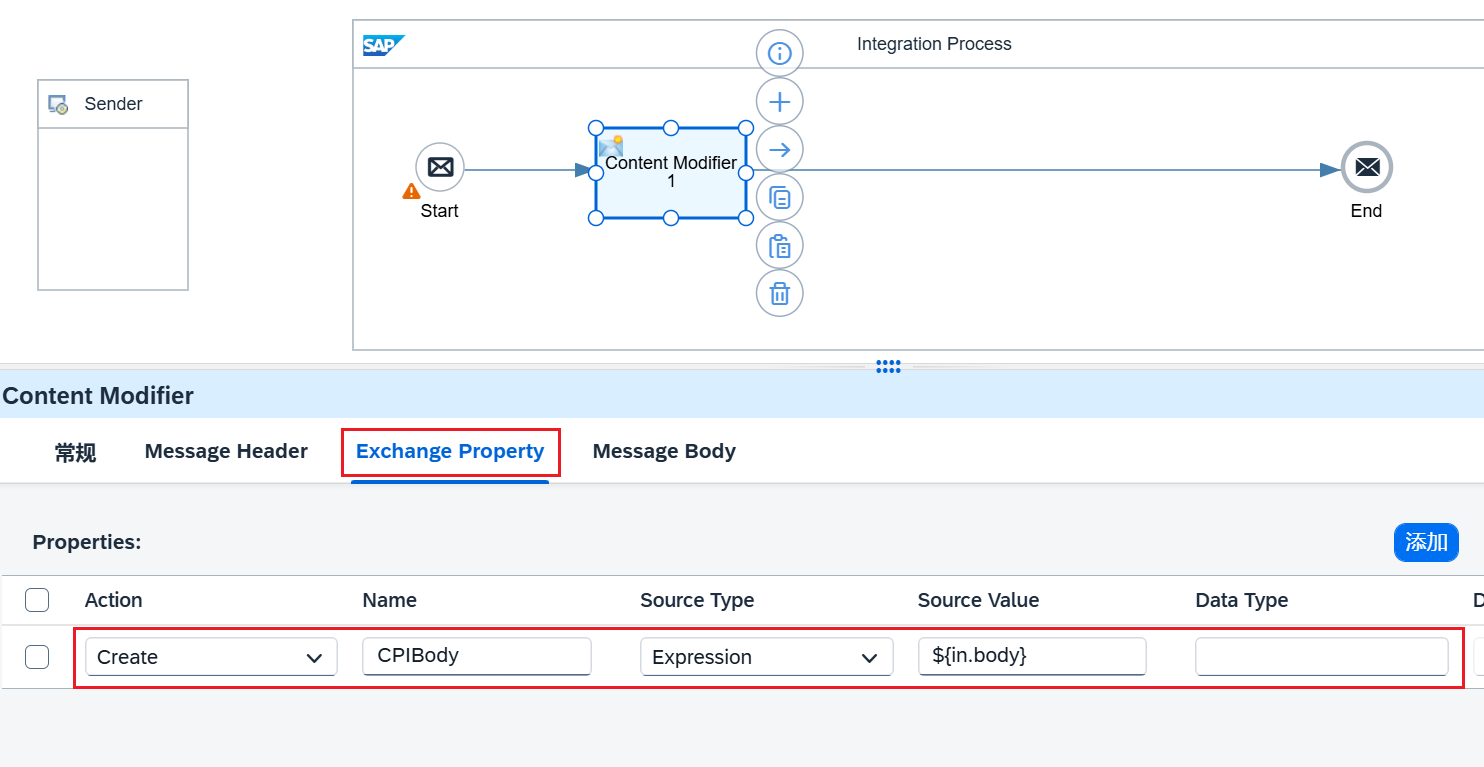Click the panel splitter drag handle
Screen dimensions: 1484x767
[888, 367]
